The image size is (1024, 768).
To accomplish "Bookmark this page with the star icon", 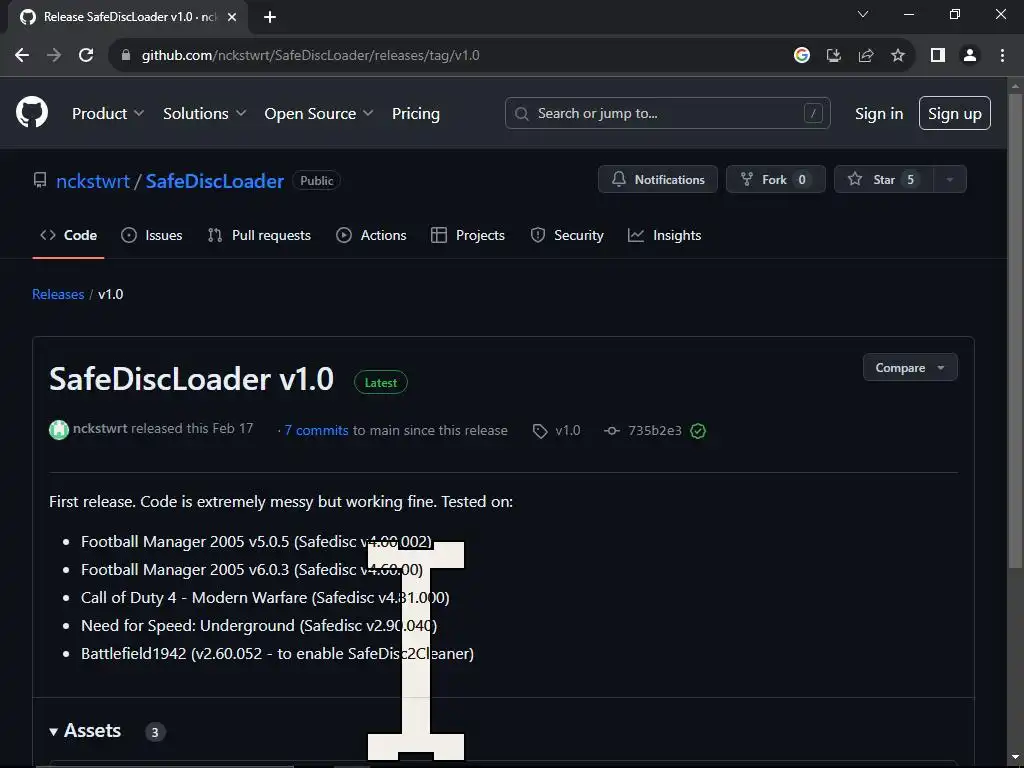I will click(x=898, y=56).
